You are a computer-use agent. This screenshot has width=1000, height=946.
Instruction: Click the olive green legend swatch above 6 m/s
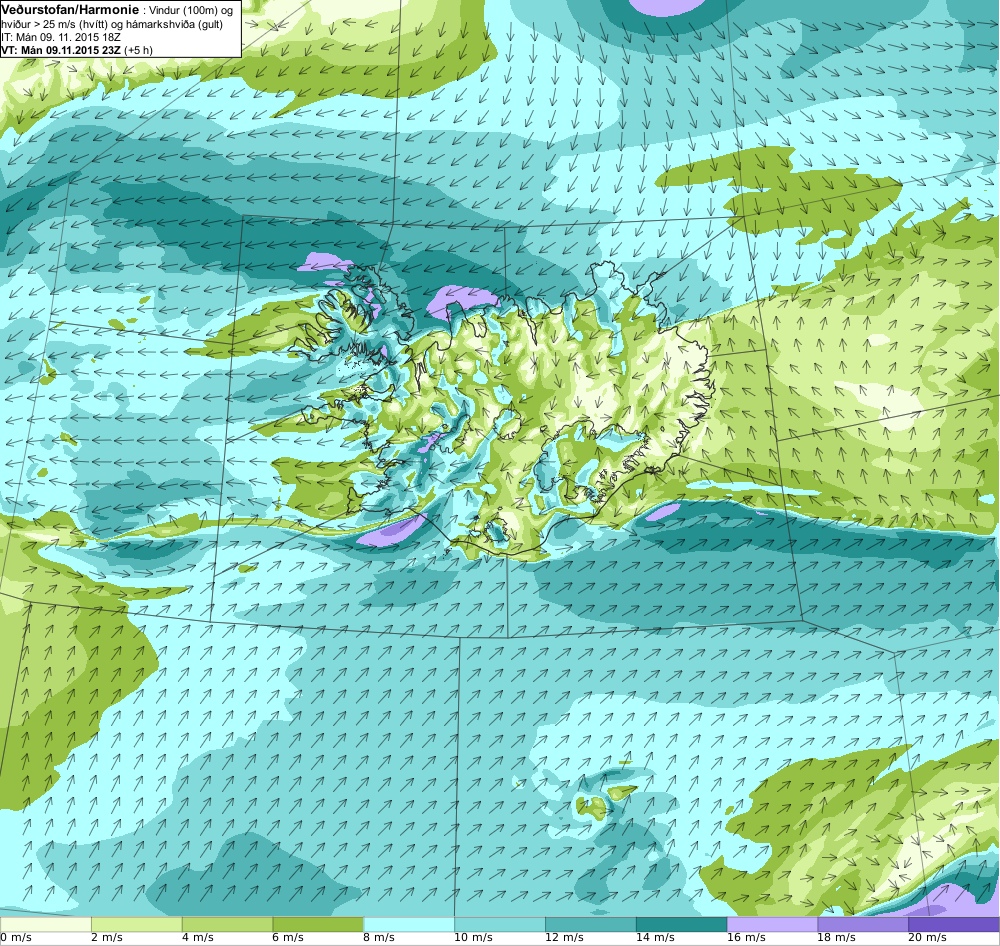pos(318,924)
